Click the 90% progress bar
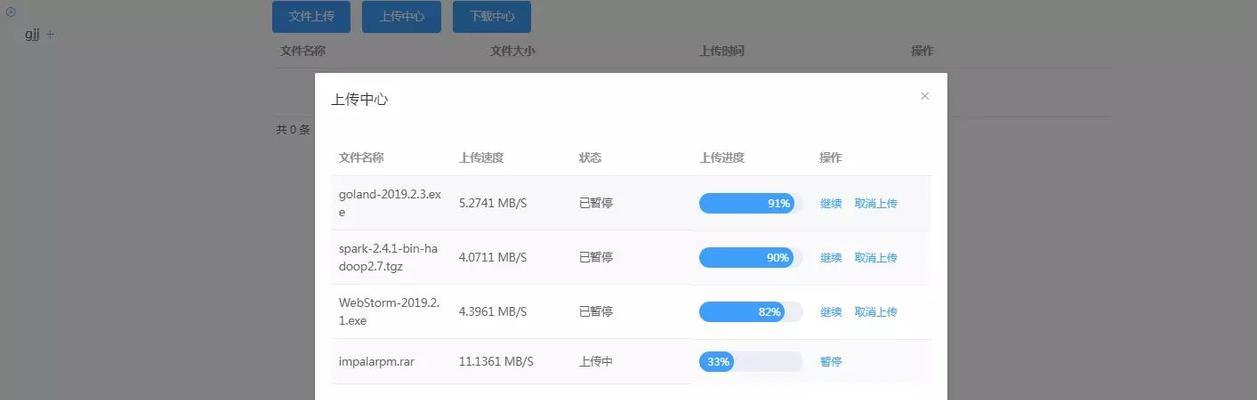 coord(751,257)
